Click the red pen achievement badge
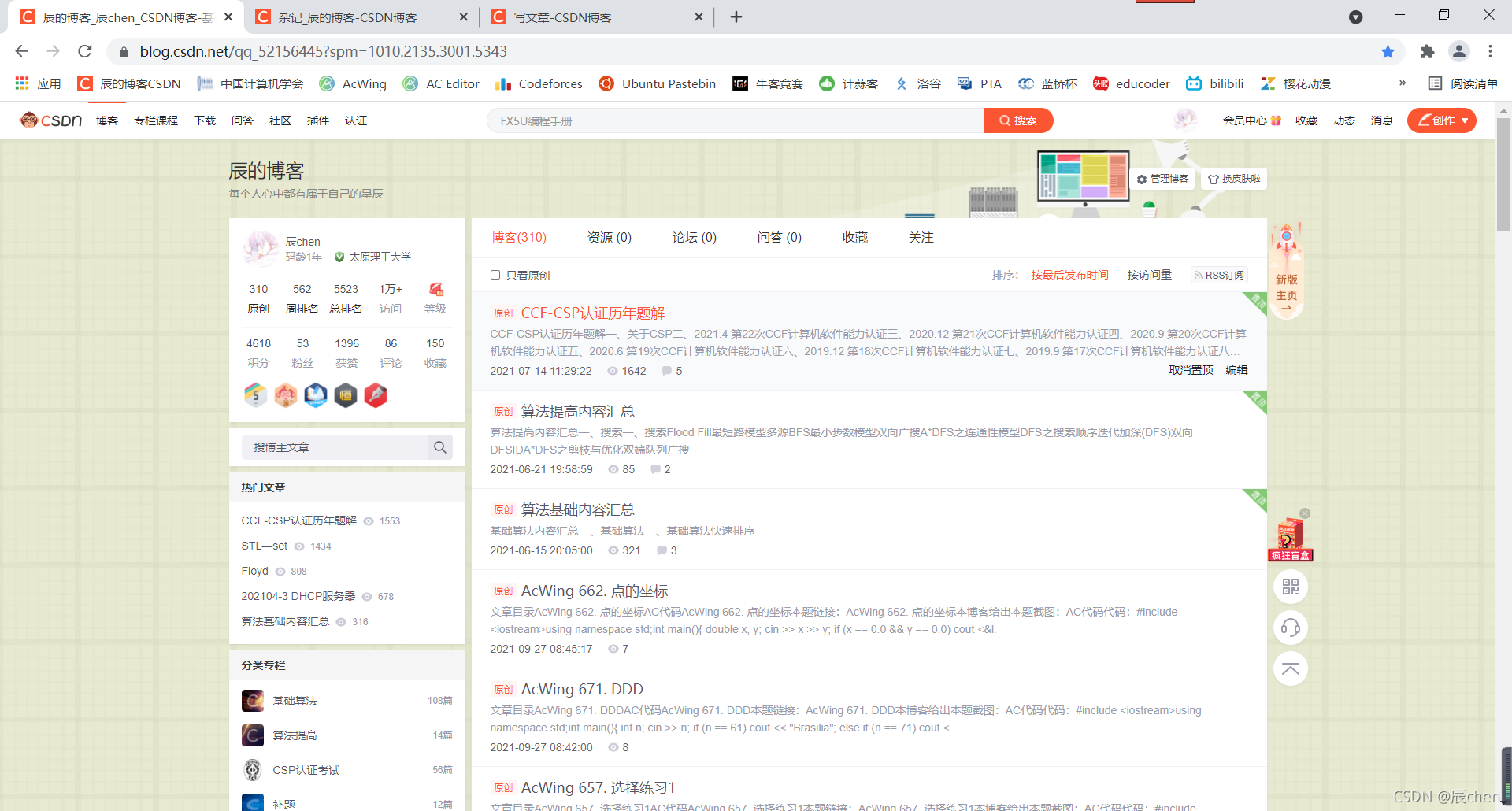Screen dimensions: 1512x811 [376, 394]
